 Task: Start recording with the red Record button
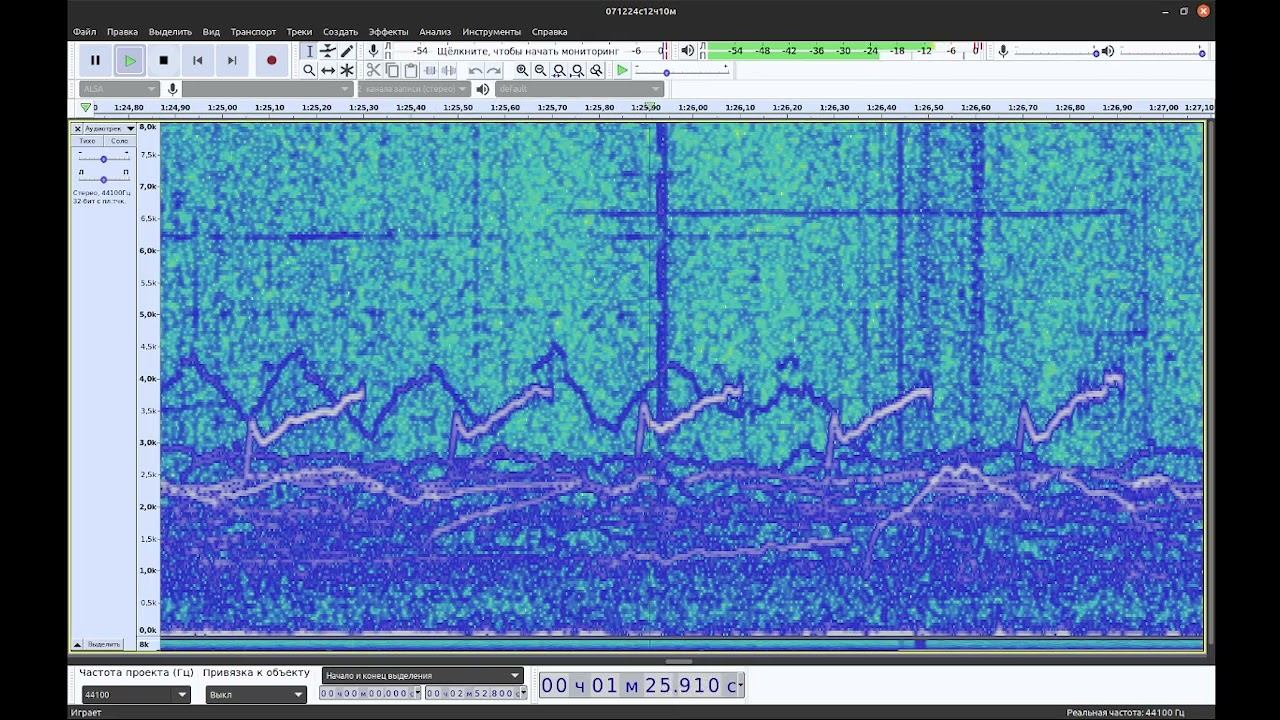[271, 60]
